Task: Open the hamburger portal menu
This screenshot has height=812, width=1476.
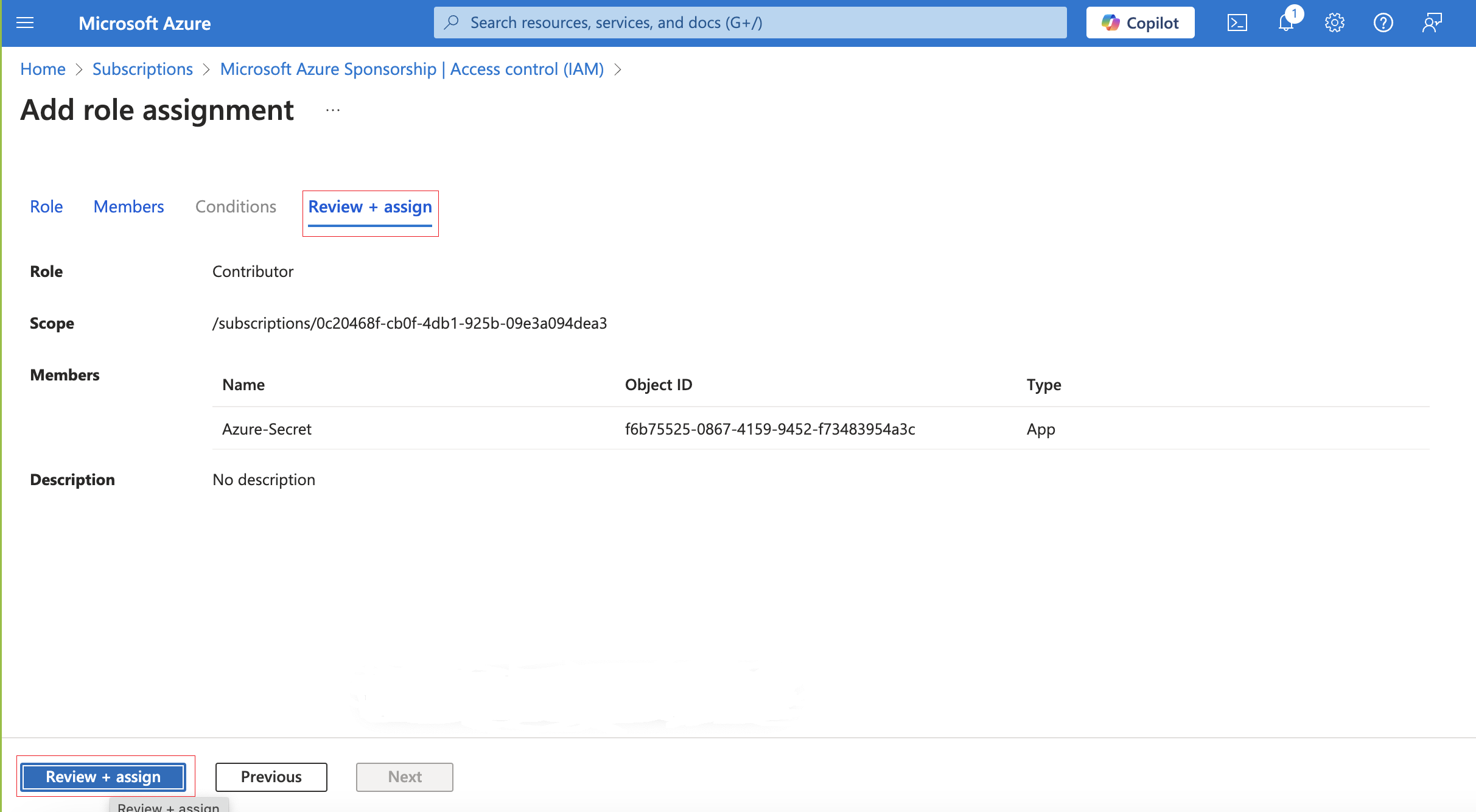Action: coord(25,23)
